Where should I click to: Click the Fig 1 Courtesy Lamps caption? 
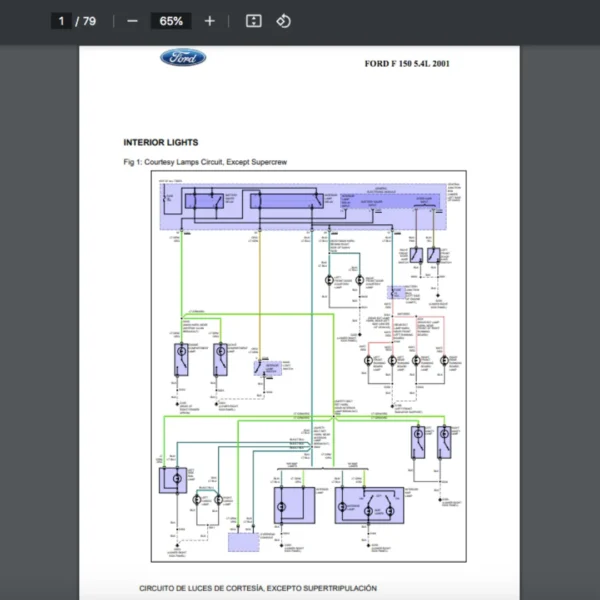coord(205,162)
